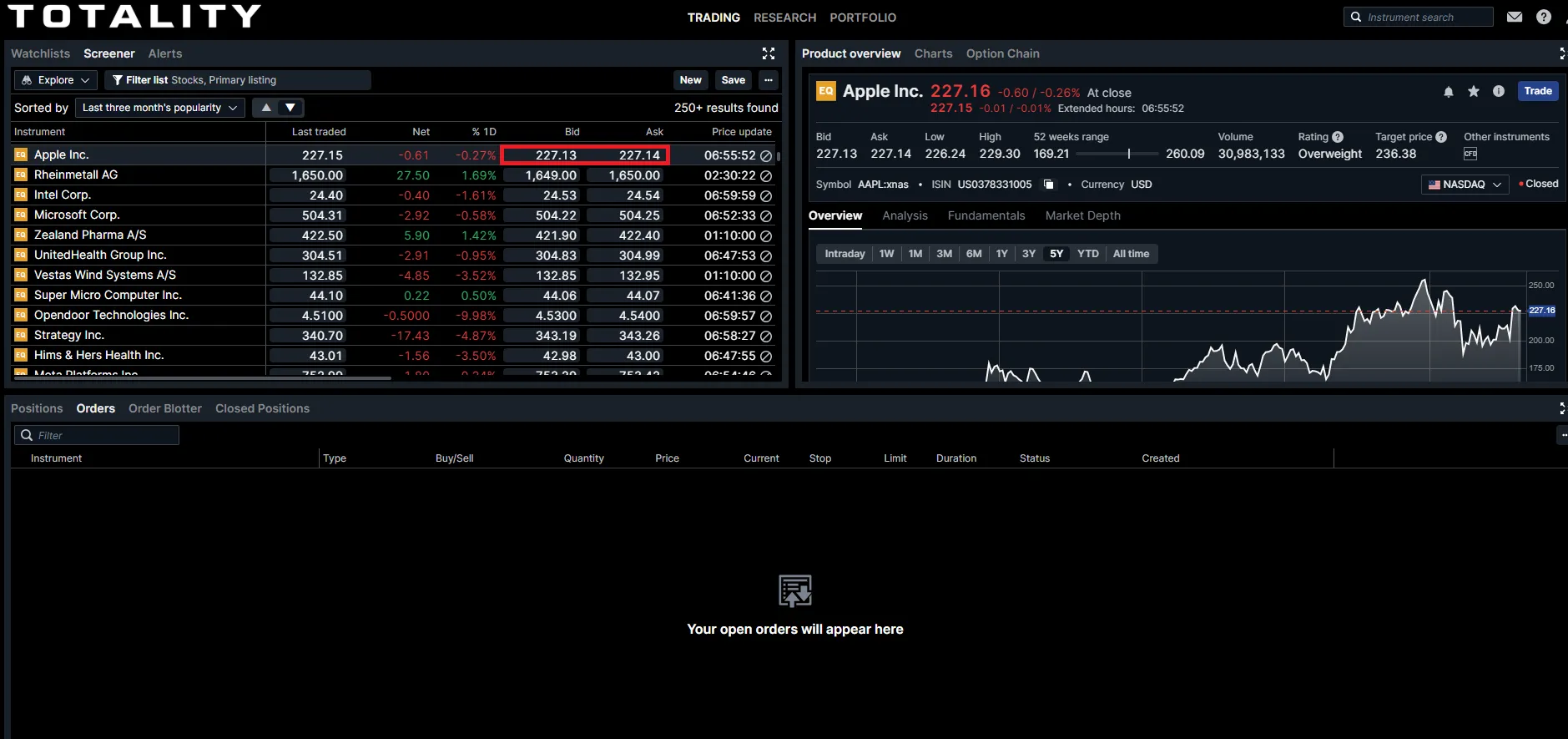
Task: Open Filter list Stocks, Primary listing
Action: click(238, 80)
